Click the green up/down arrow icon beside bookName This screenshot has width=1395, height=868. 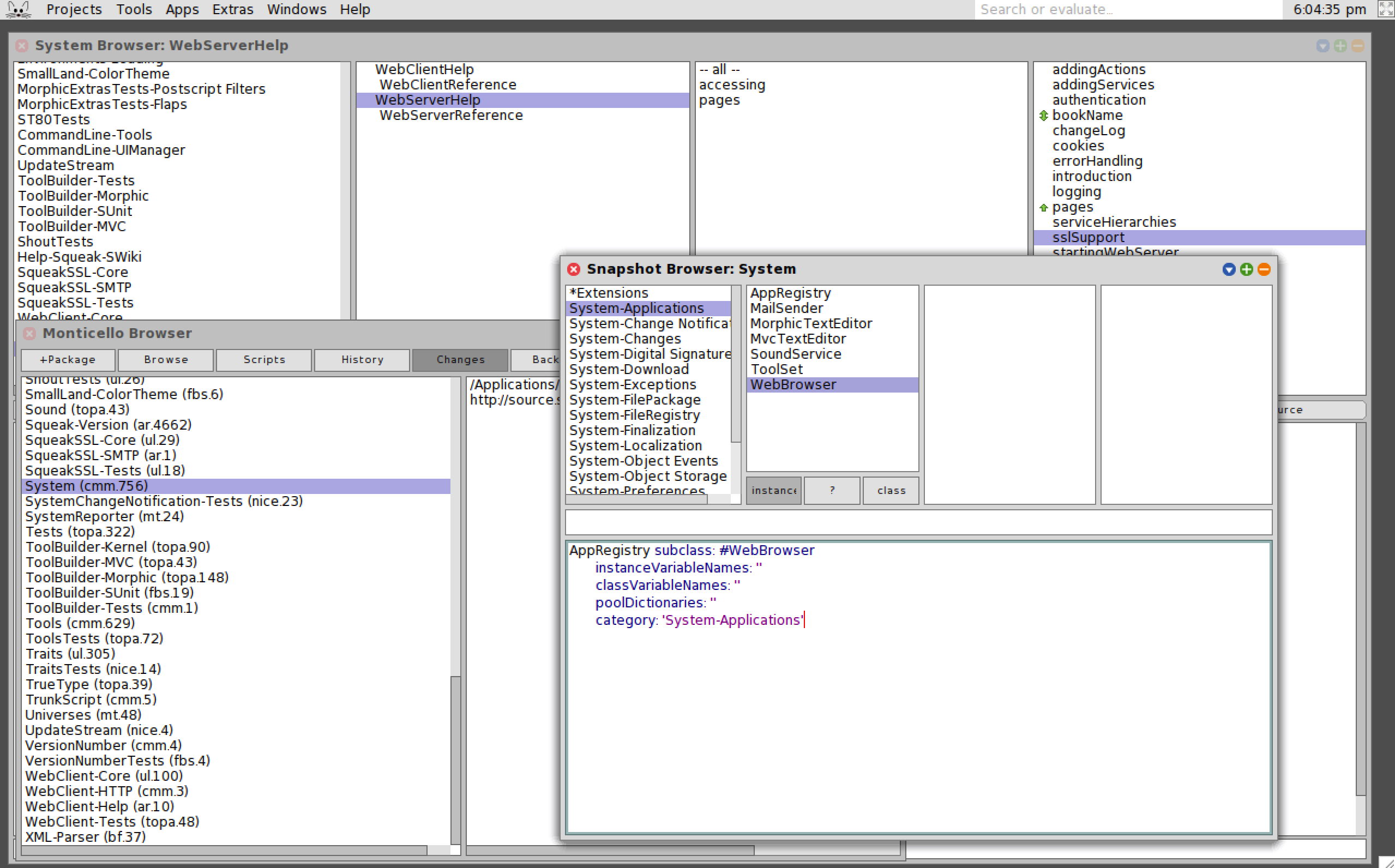[x=1043, y=116]
